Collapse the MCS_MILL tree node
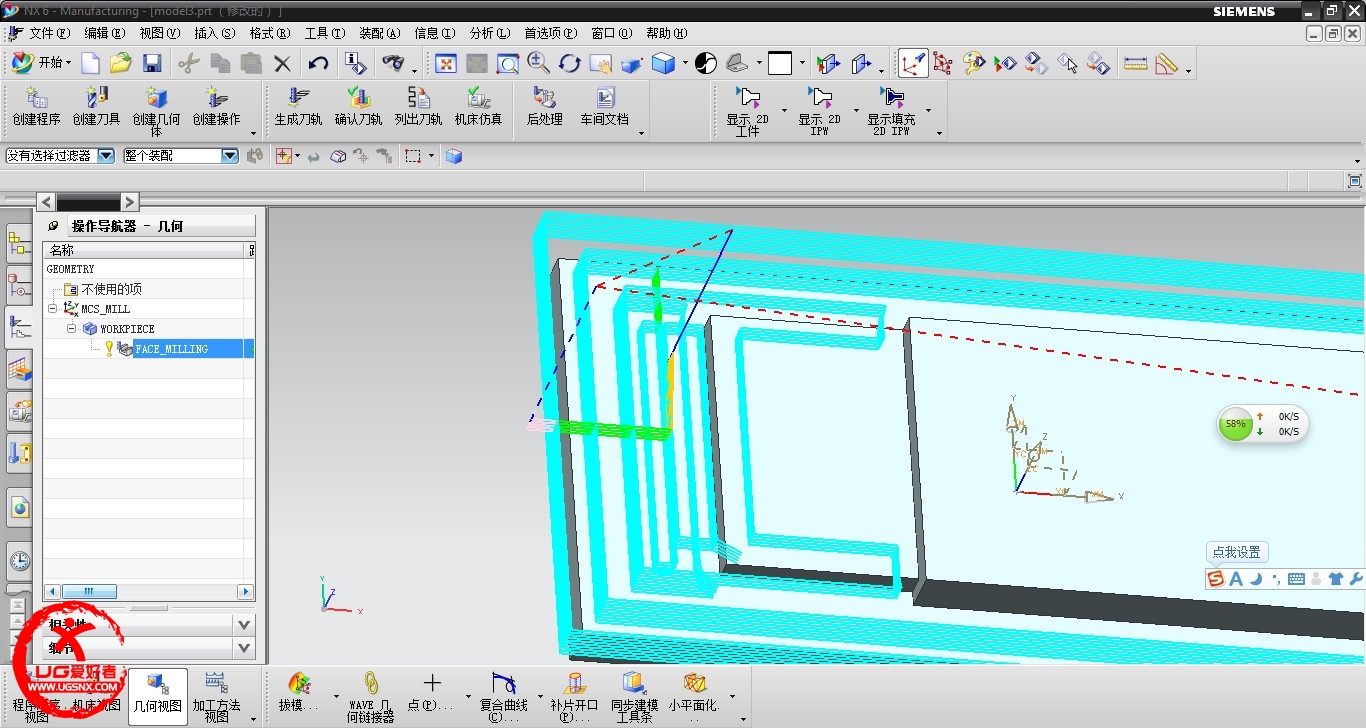Screen dimensions: 1366x728 [52, 309]
